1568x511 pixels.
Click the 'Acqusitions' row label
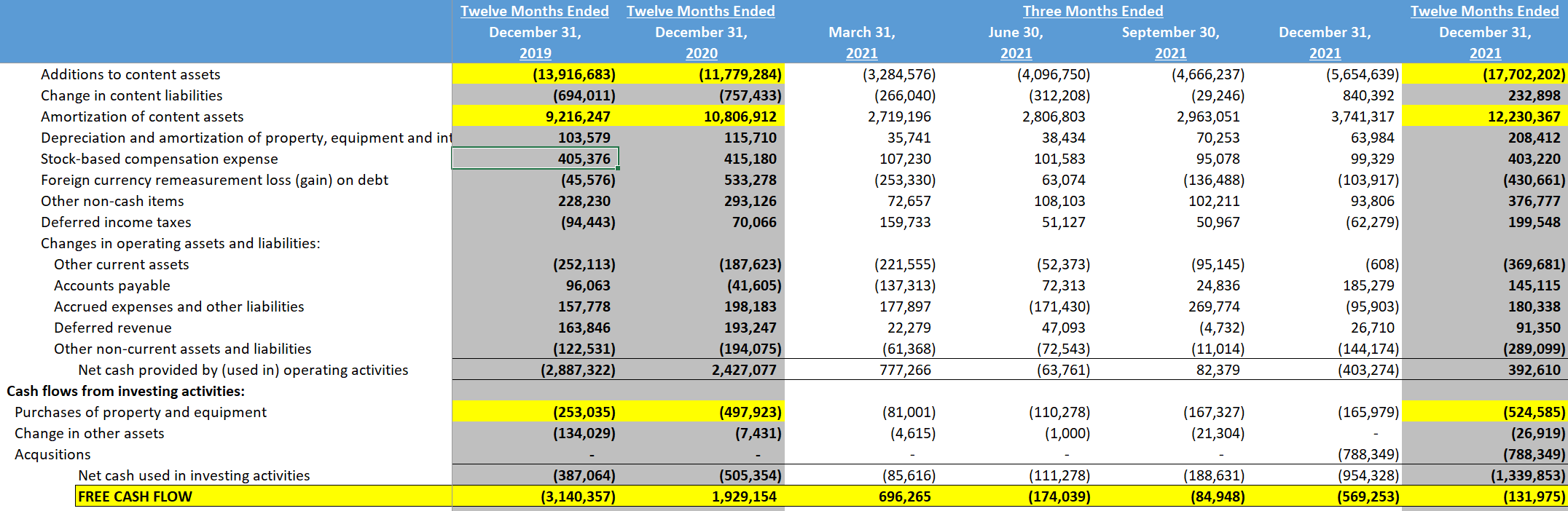click(52, 454)
